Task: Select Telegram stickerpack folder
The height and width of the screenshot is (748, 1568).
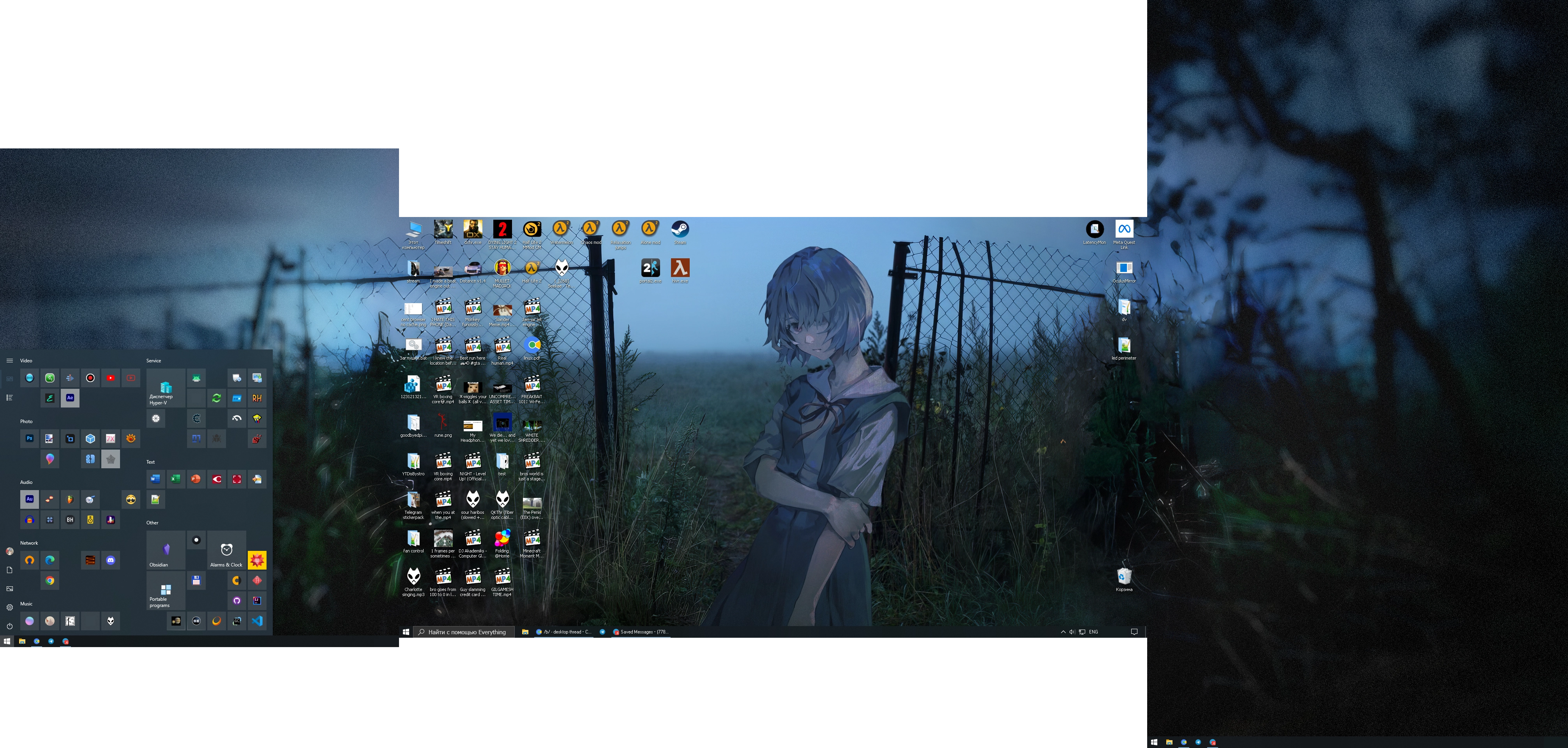Action: [413, 505]
